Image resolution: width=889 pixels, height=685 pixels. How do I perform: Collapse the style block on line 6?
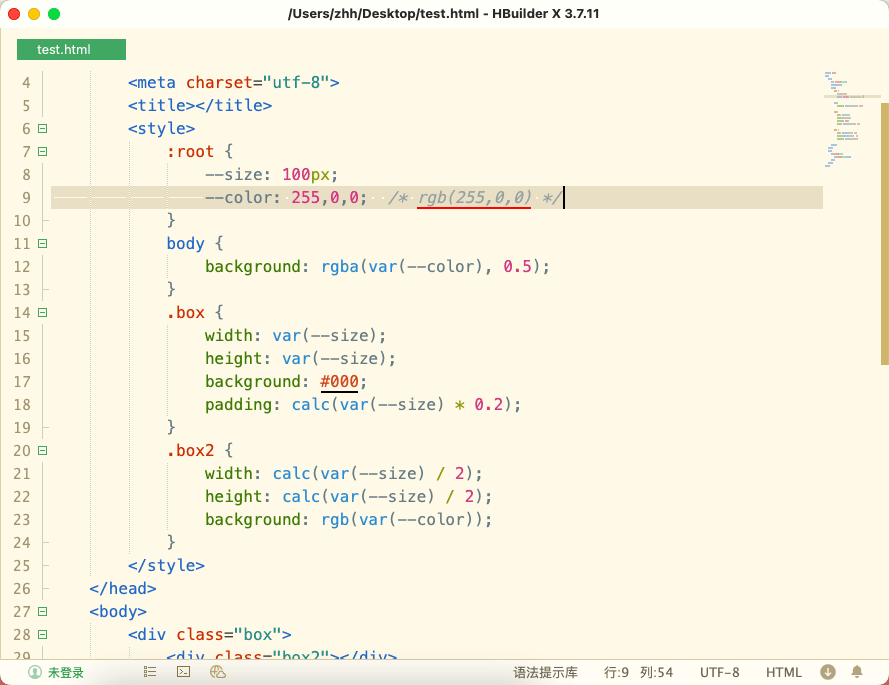[42, 128]
